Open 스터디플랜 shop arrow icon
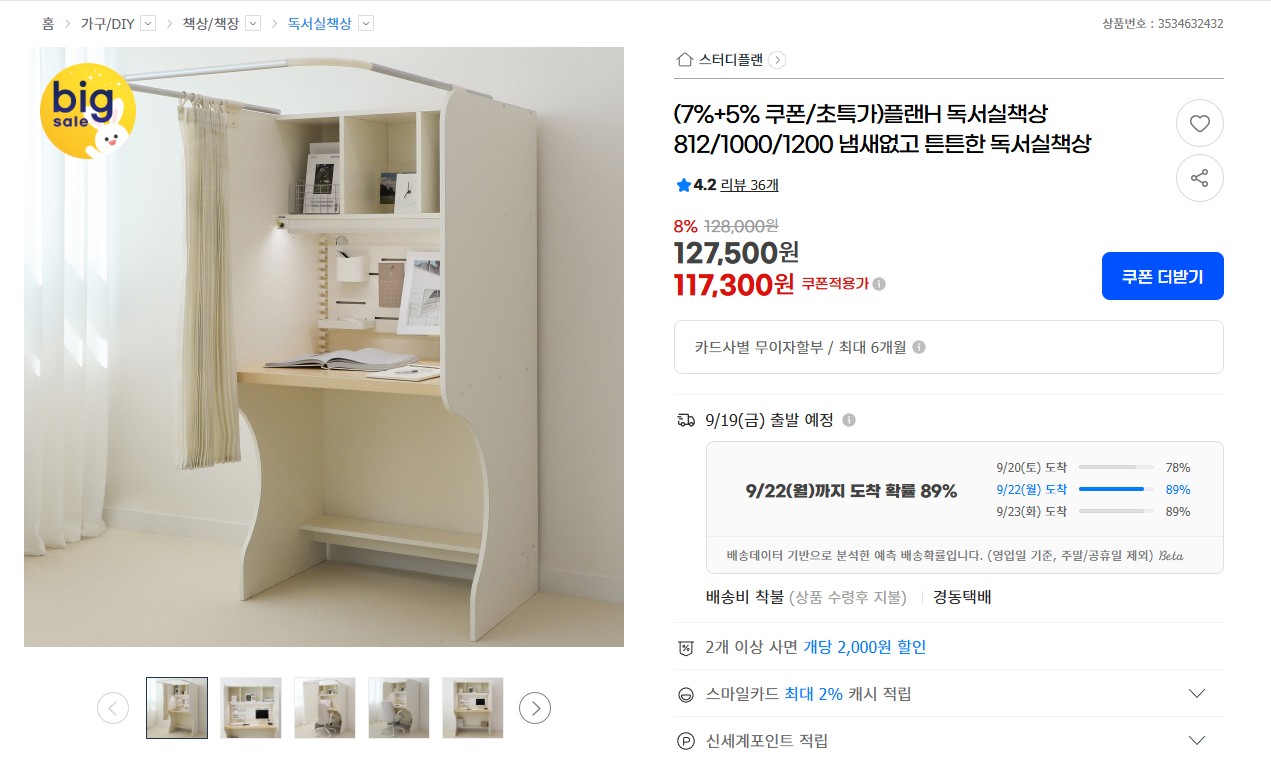This screenshot has width=1271, height=760. [x=777, y=60]
